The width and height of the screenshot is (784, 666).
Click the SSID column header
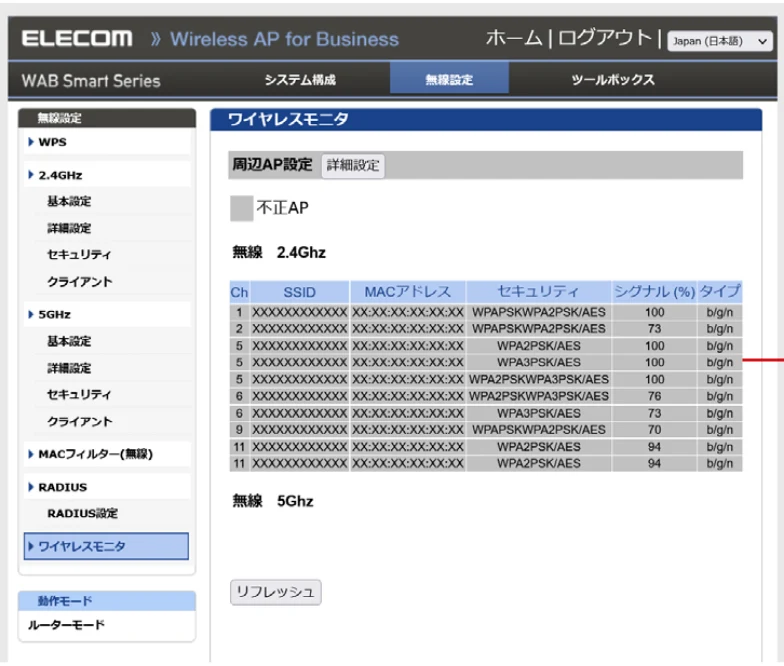click(300, 292)
